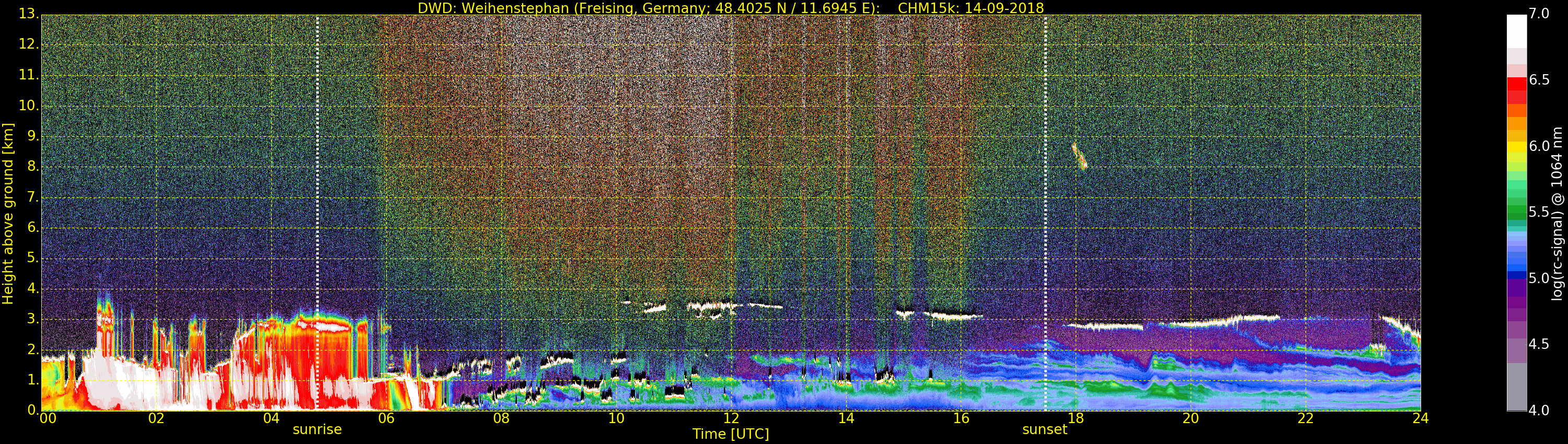Click the '10' time tick label

tap(616, 418)
